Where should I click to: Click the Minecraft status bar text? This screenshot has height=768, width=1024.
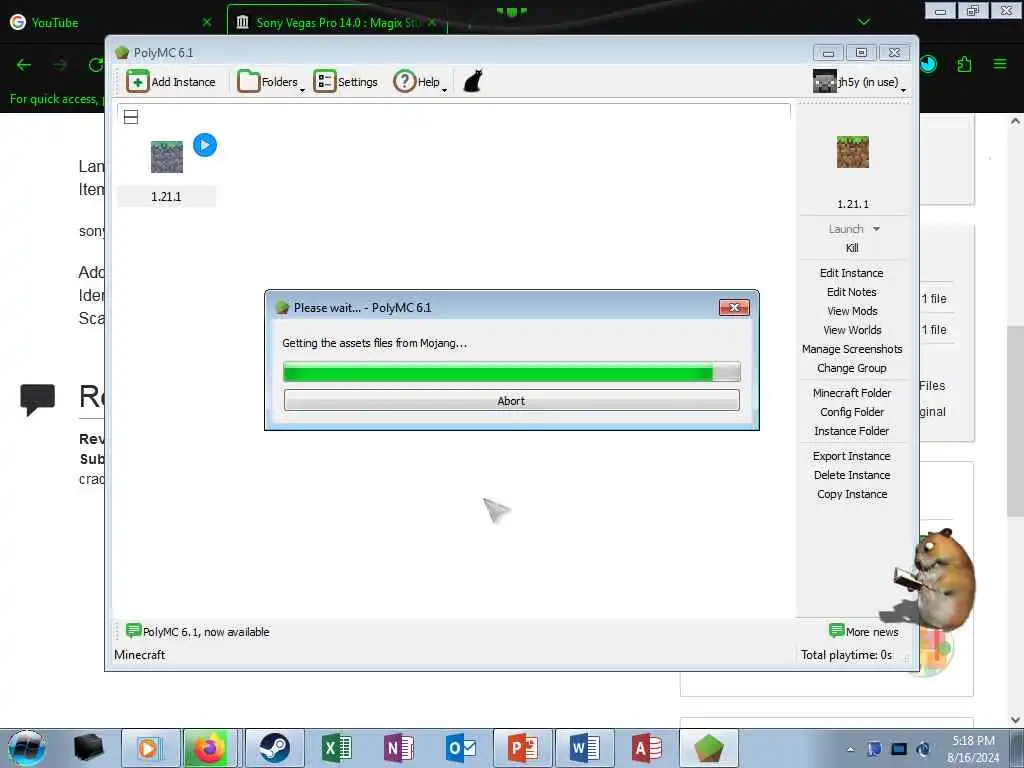click(140, 654)
